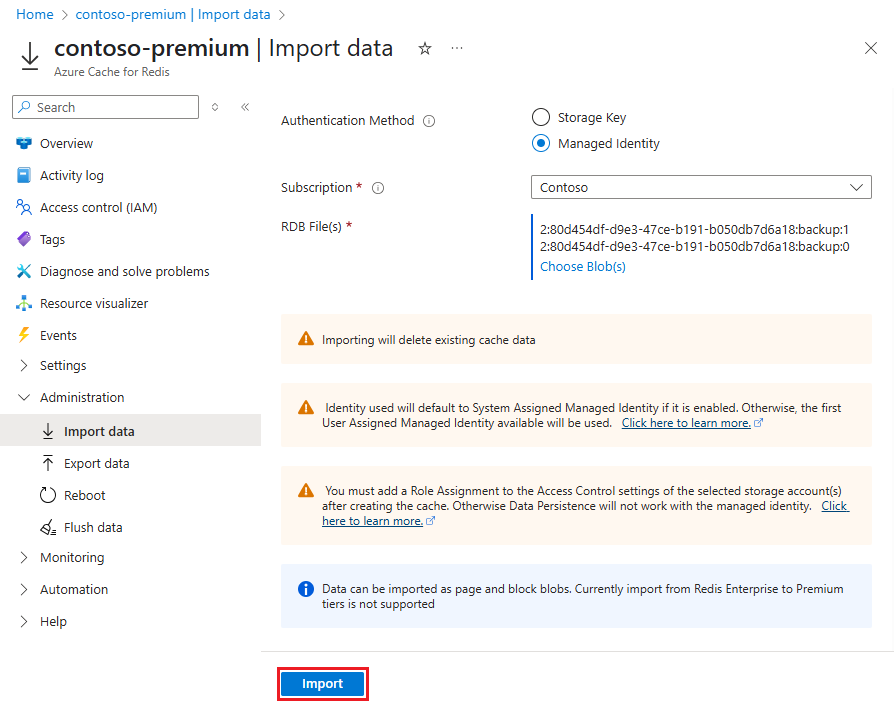Screen dimensions: 894x711
Task: Navigate to Home via the breadcrumb
Action: point(35,14)
